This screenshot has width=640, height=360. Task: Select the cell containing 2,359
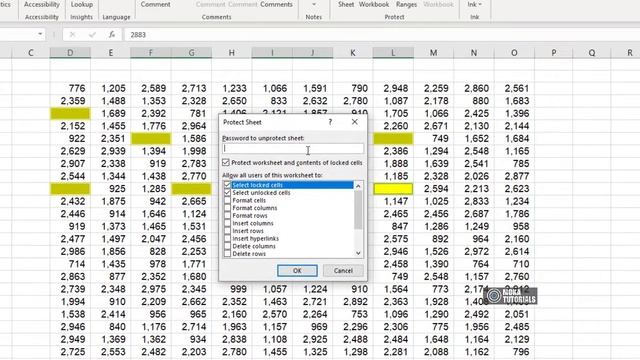[70, 101]
